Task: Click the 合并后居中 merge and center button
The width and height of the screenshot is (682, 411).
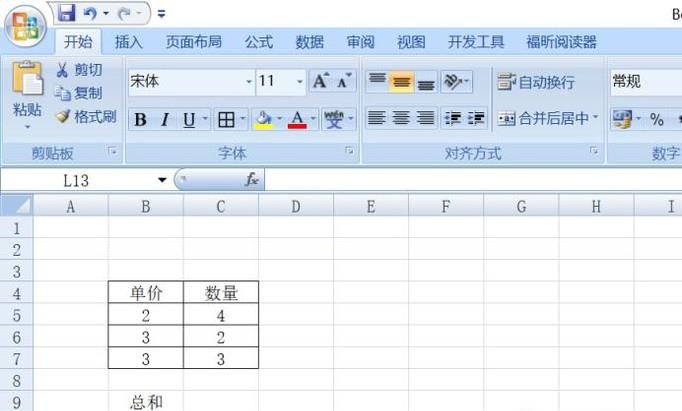Action: pos(547,119)
